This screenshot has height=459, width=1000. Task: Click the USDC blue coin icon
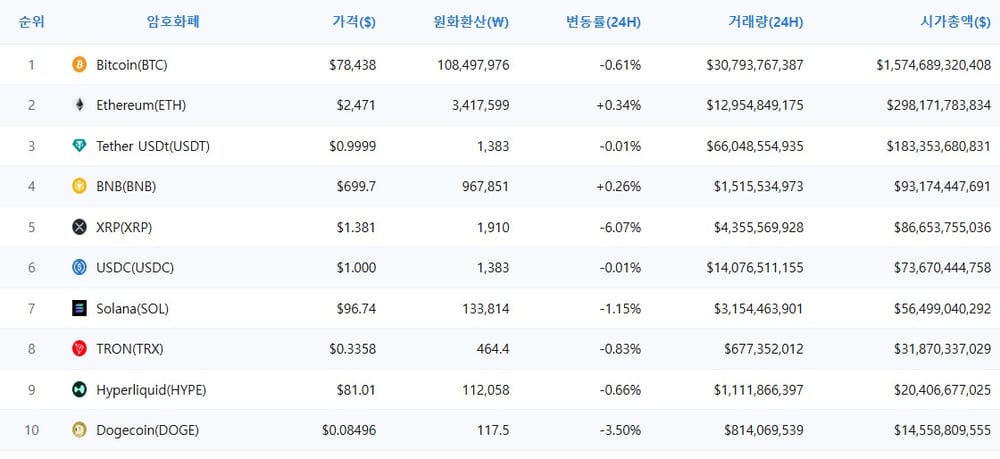click(79, 268)
